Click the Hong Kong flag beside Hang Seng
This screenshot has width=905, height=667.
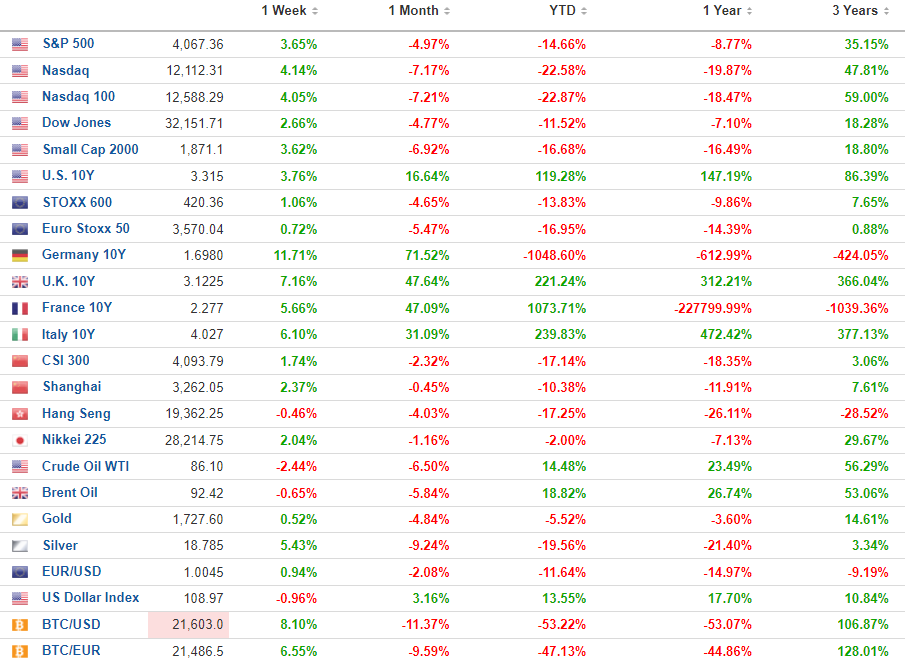tap(20, 414)
